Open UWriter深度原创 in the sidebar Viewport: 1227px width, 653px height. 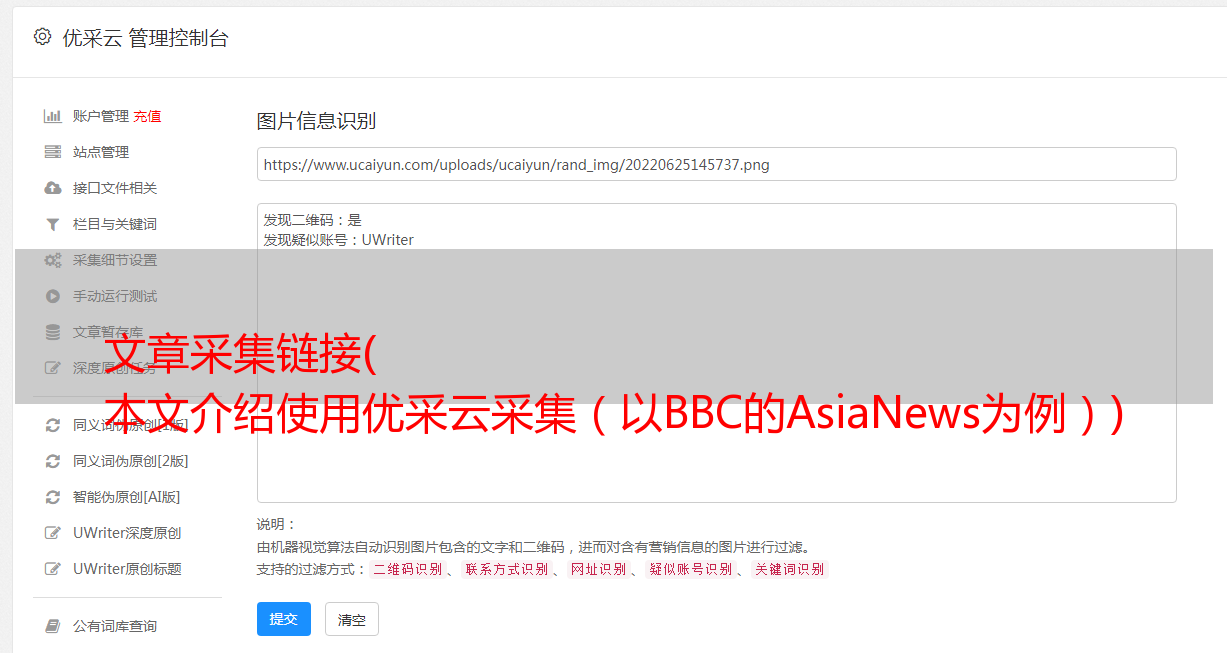[x=127, y=533]
